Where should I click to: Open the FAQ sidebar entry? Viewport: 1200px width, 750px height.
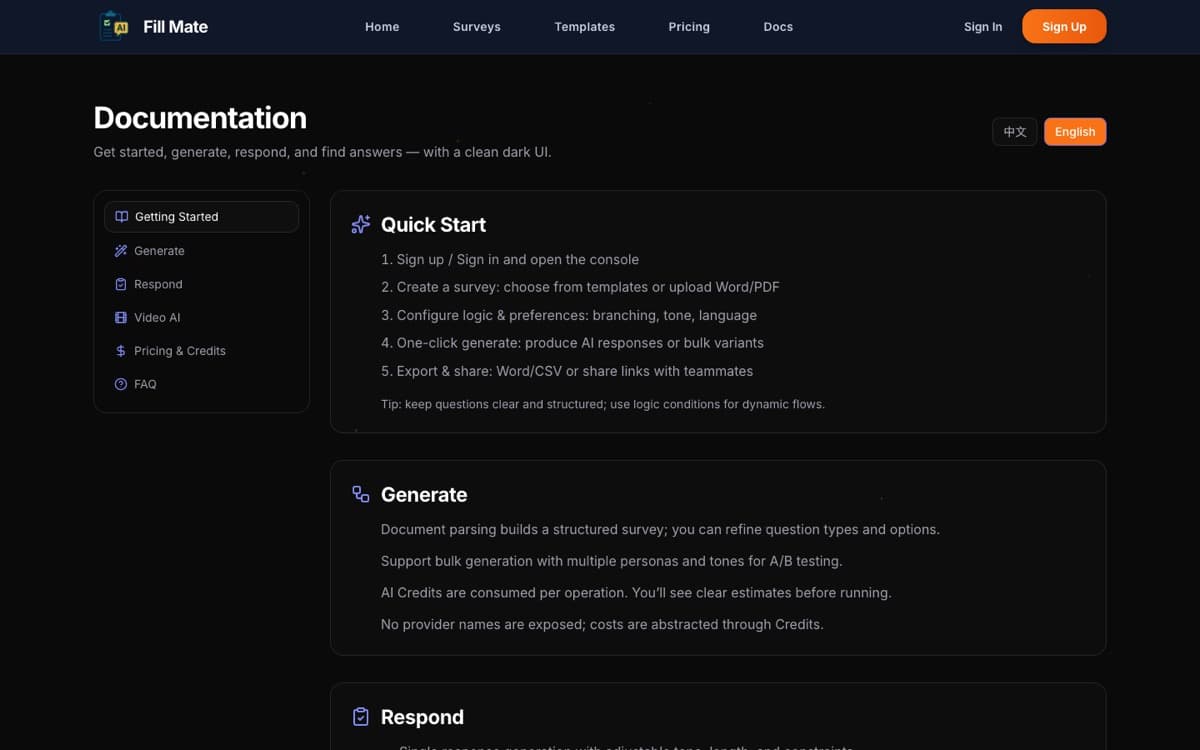click(x=201, y=384)
